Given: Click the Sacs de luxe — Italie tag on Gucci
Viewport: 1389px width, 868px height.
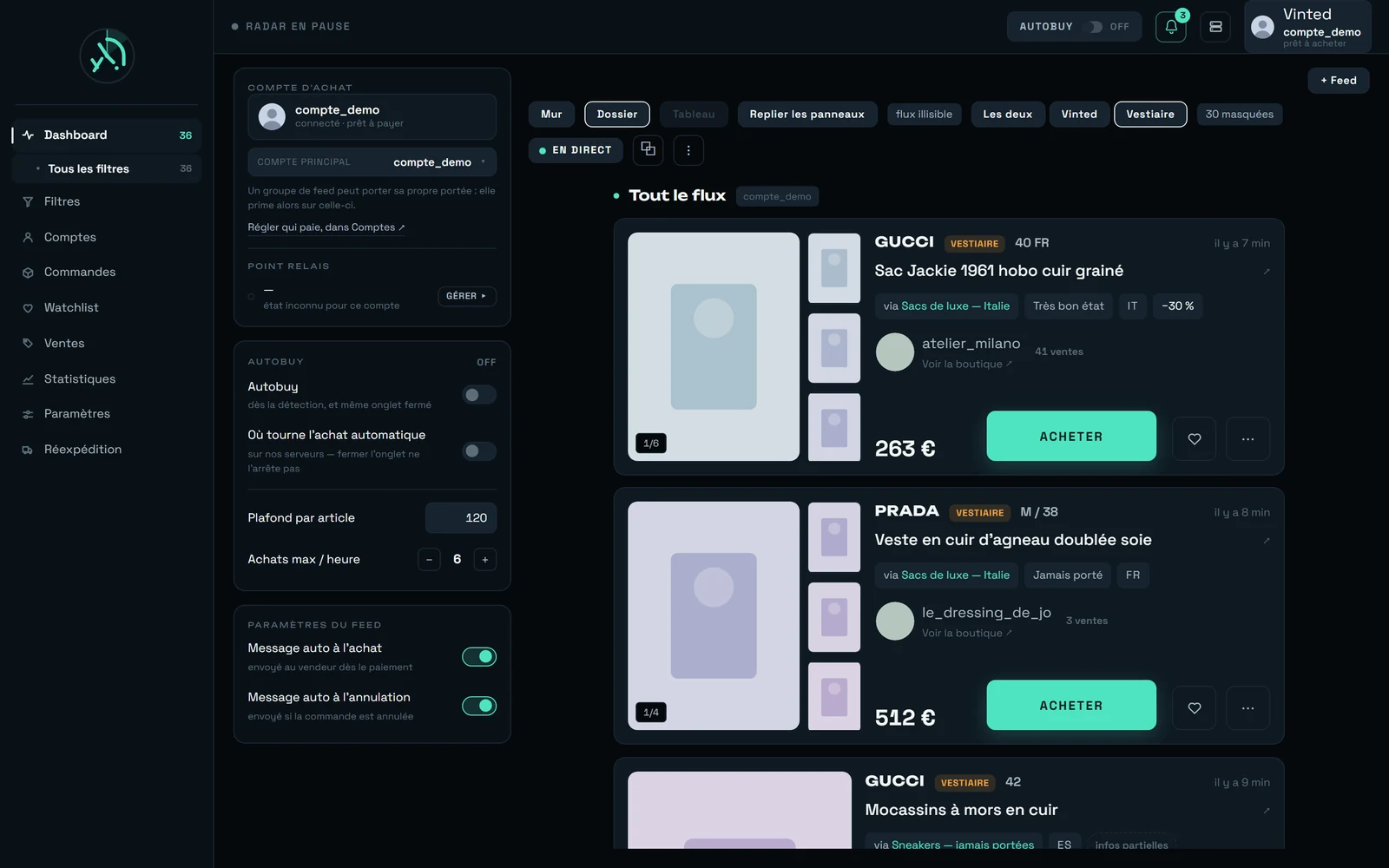Looking at the screenshot, I should 946,306.
